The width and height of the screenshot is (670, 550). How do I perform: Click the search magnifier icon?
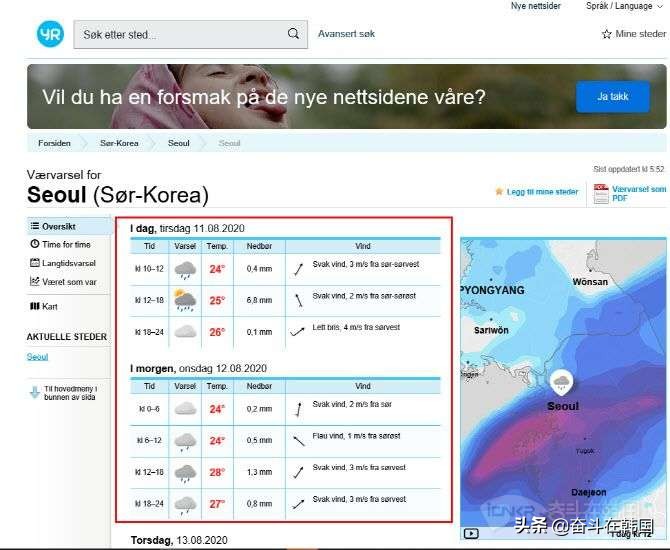click(293, 33)
